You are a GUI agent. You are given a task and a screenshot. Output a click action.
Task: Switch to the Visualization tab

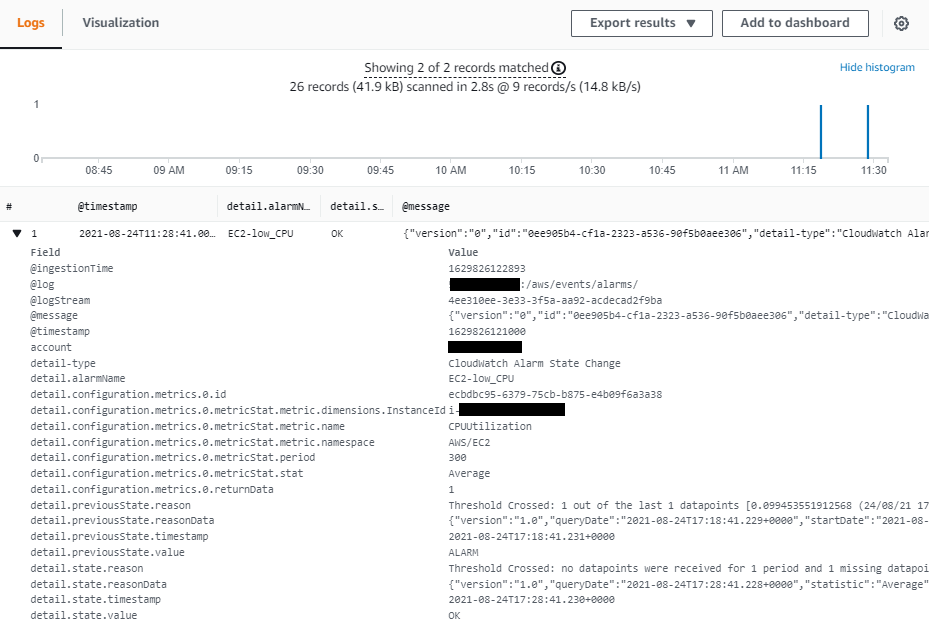click(x=119, y=22)
